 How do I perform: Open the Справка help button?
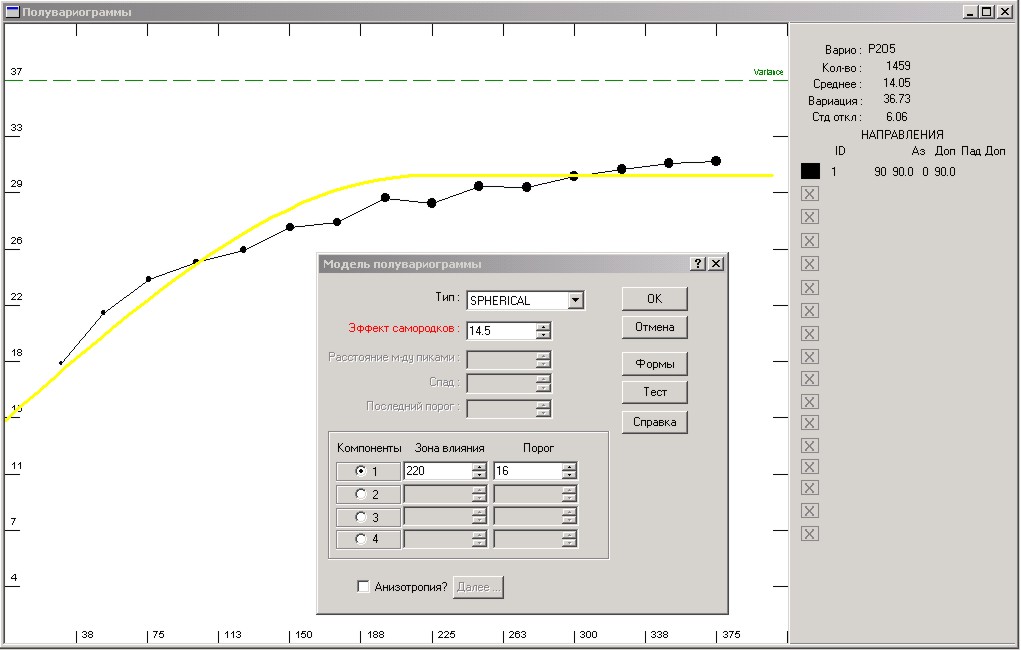pyautogui.click(x=654, y=421)
